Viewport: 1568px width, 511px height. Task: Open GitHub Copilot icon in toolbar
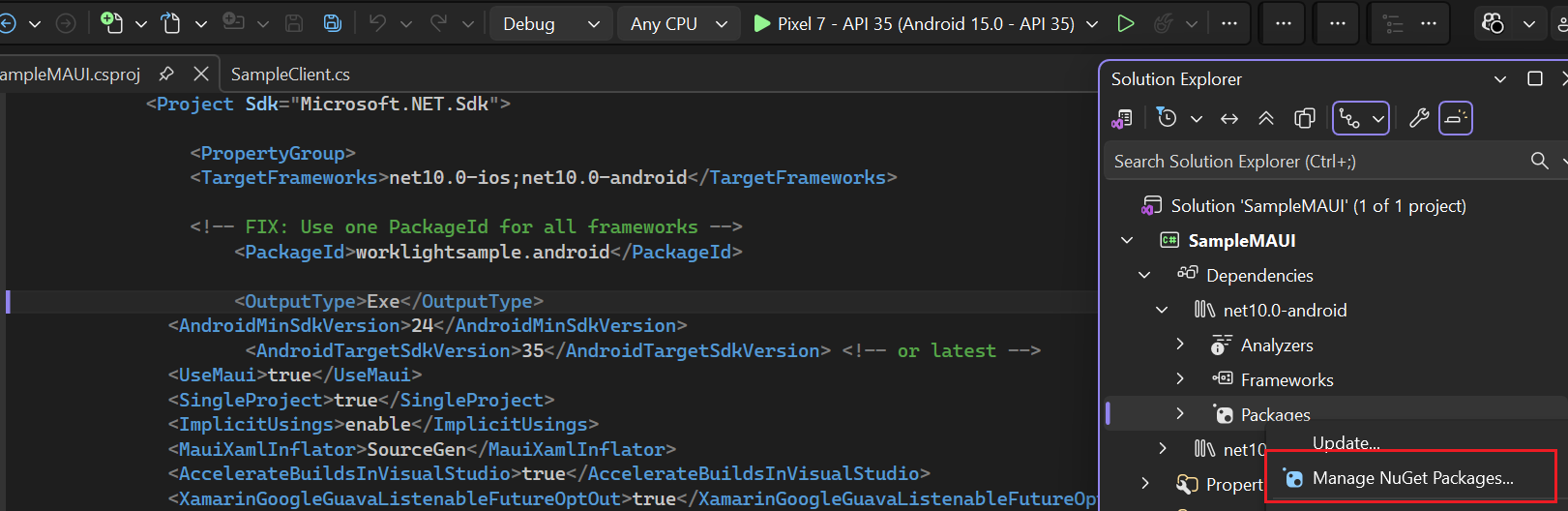coord(1493,23)
